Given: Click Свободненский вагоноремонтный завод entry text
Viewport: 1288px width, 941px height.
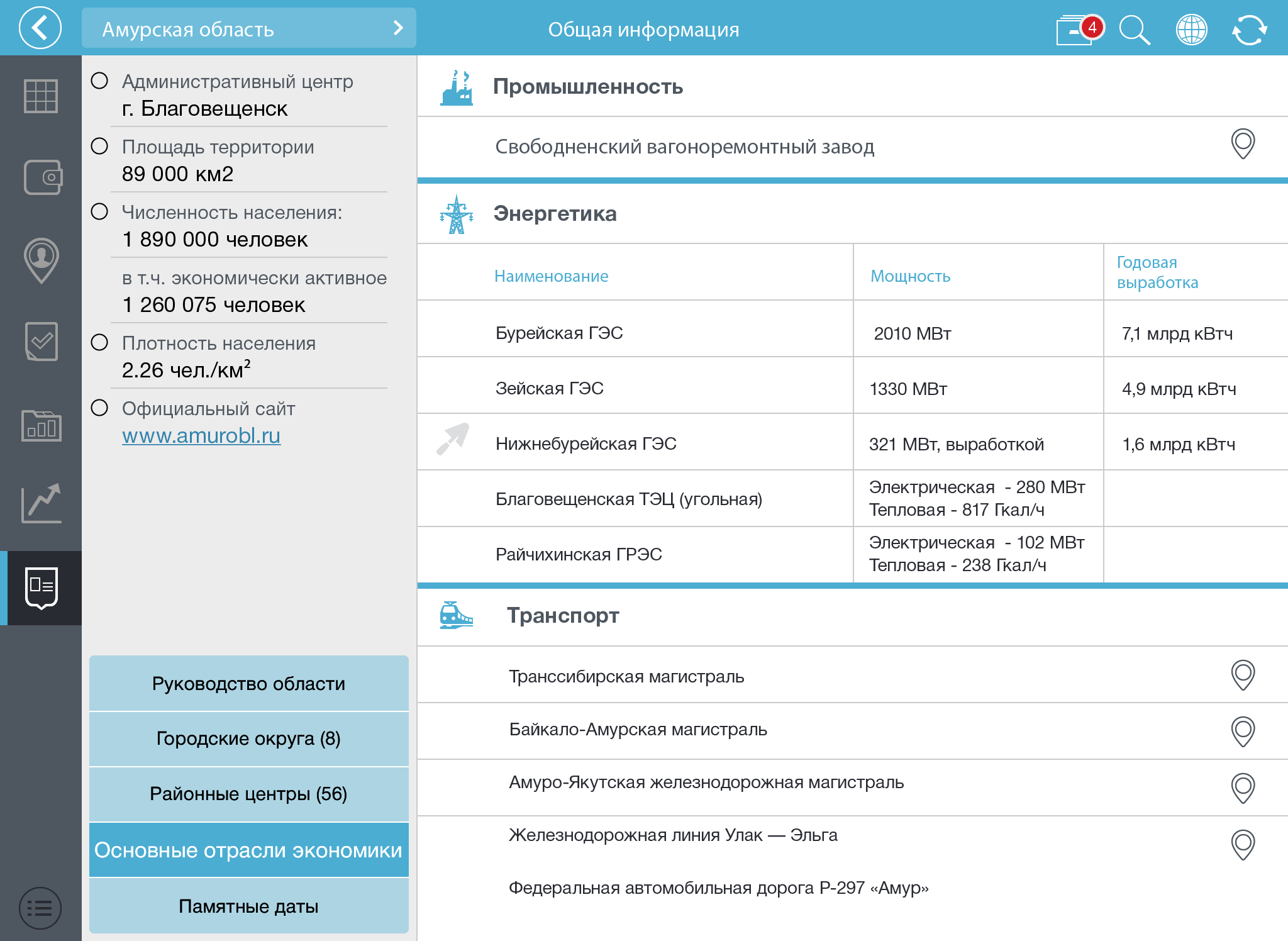Looking at the screenshot, I should click(x=685, y=147).
